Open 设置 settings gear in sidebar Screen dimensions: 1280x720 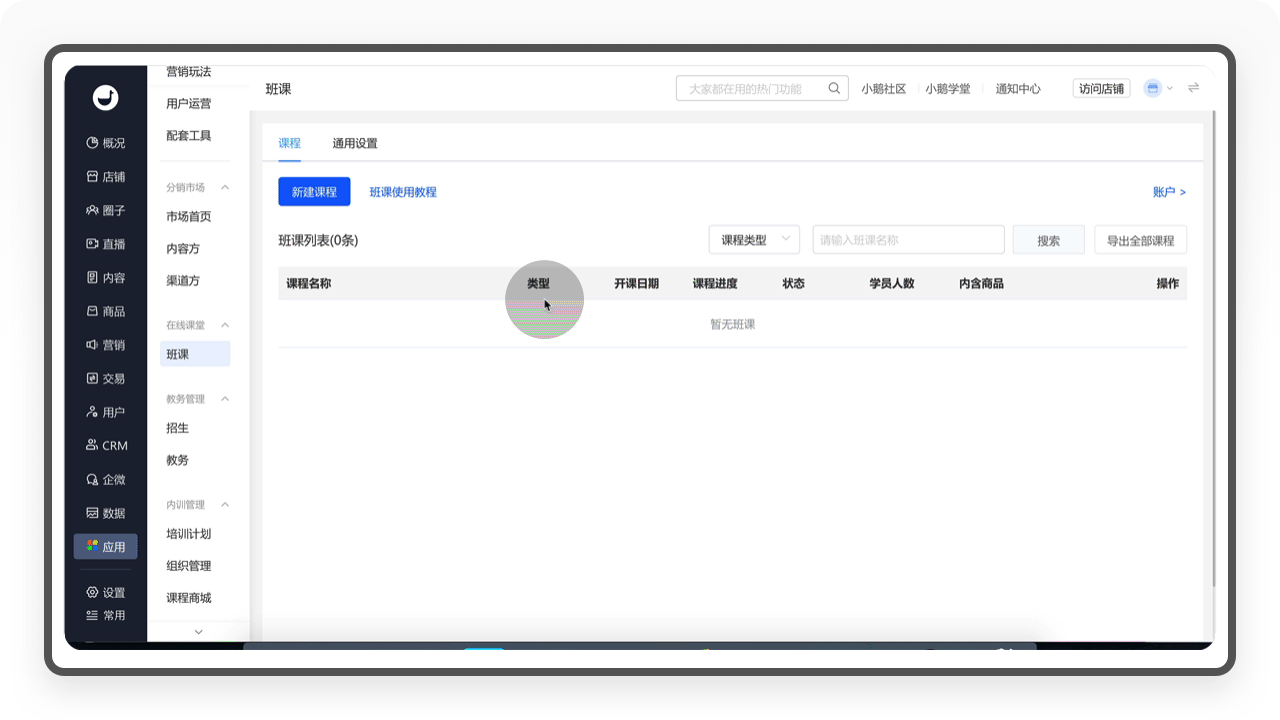pos(105,593)
